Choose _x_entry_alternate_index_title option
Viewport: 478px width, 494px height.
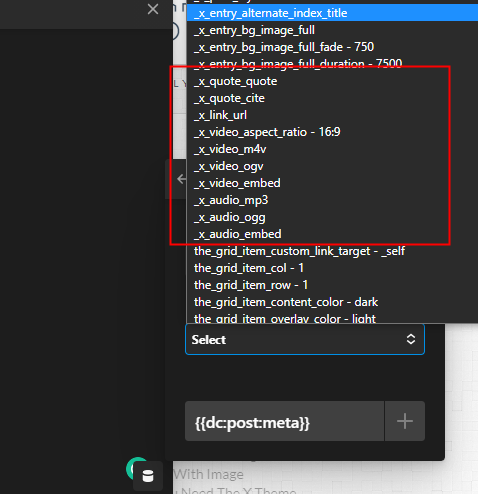[332, 13]
